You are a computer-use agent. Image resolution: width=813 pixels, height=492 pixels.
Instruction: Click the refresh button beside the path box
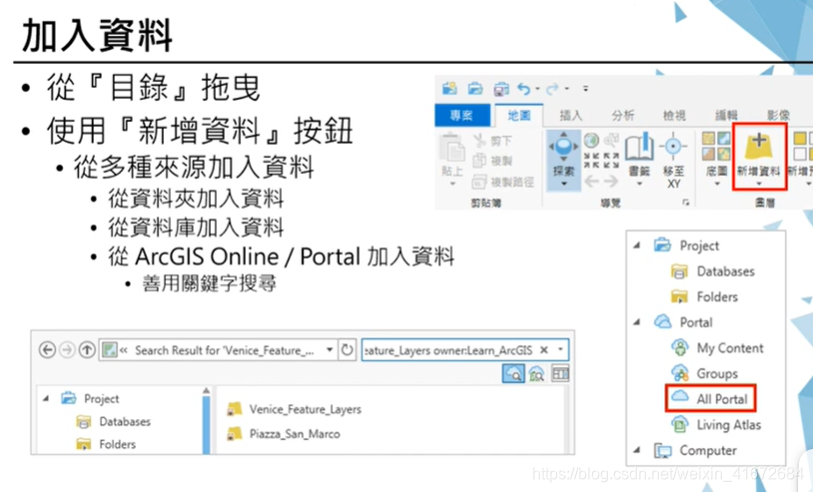point(347,350)
